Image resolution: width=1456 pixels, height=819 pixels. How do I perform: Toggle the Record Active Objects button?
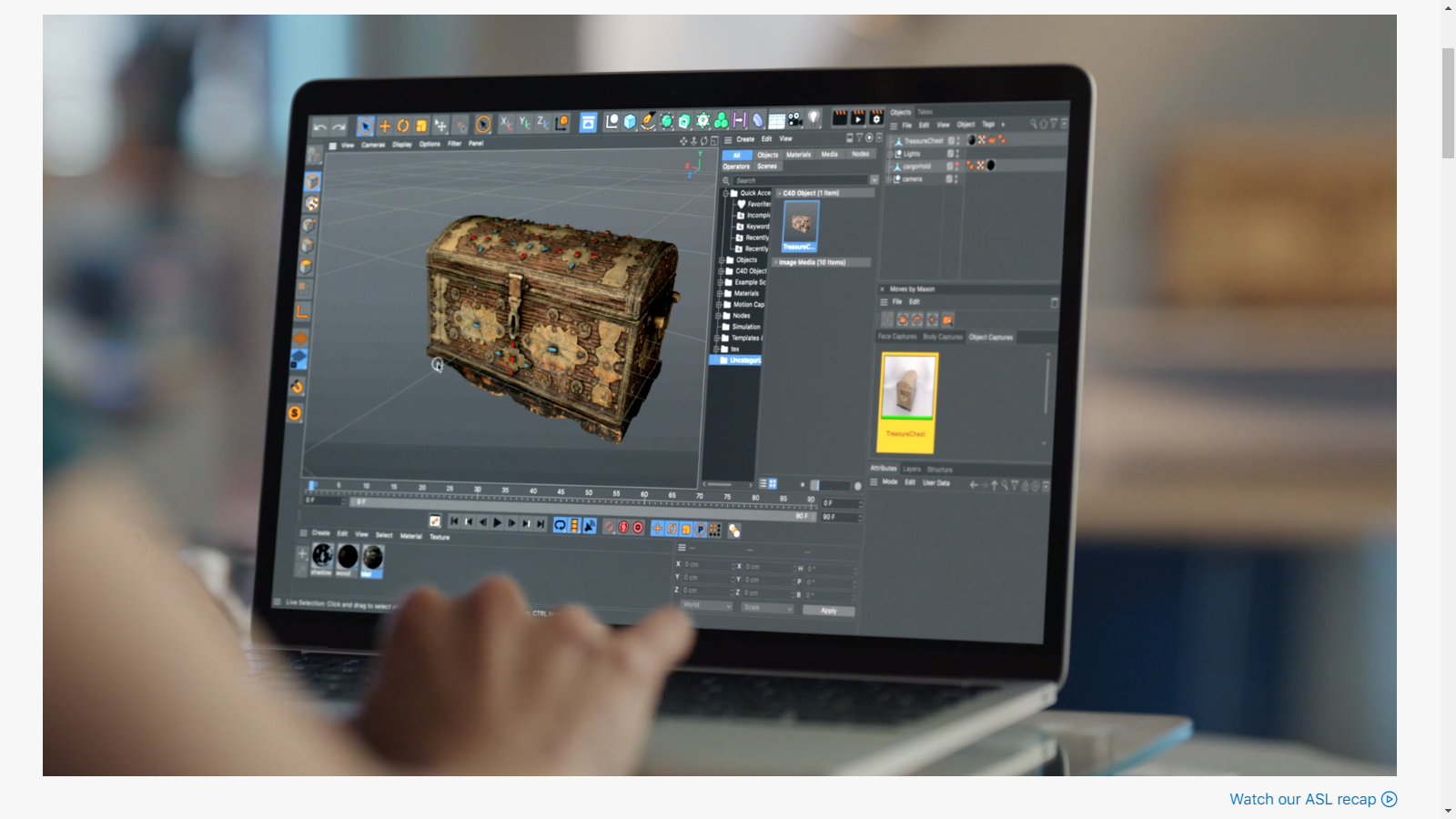[610, 527]
